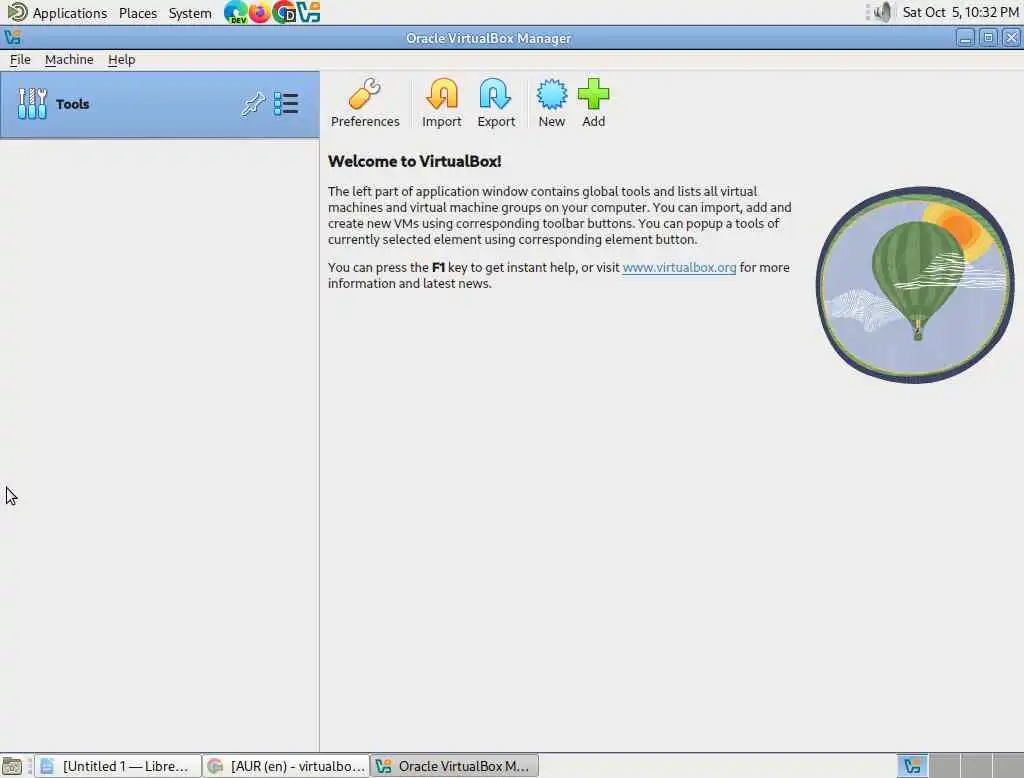Viewport: 1024px width, 778px height.
Task: Click Oracle VirtualBox Manager taskbar button
Action: (x=455, y=766)
